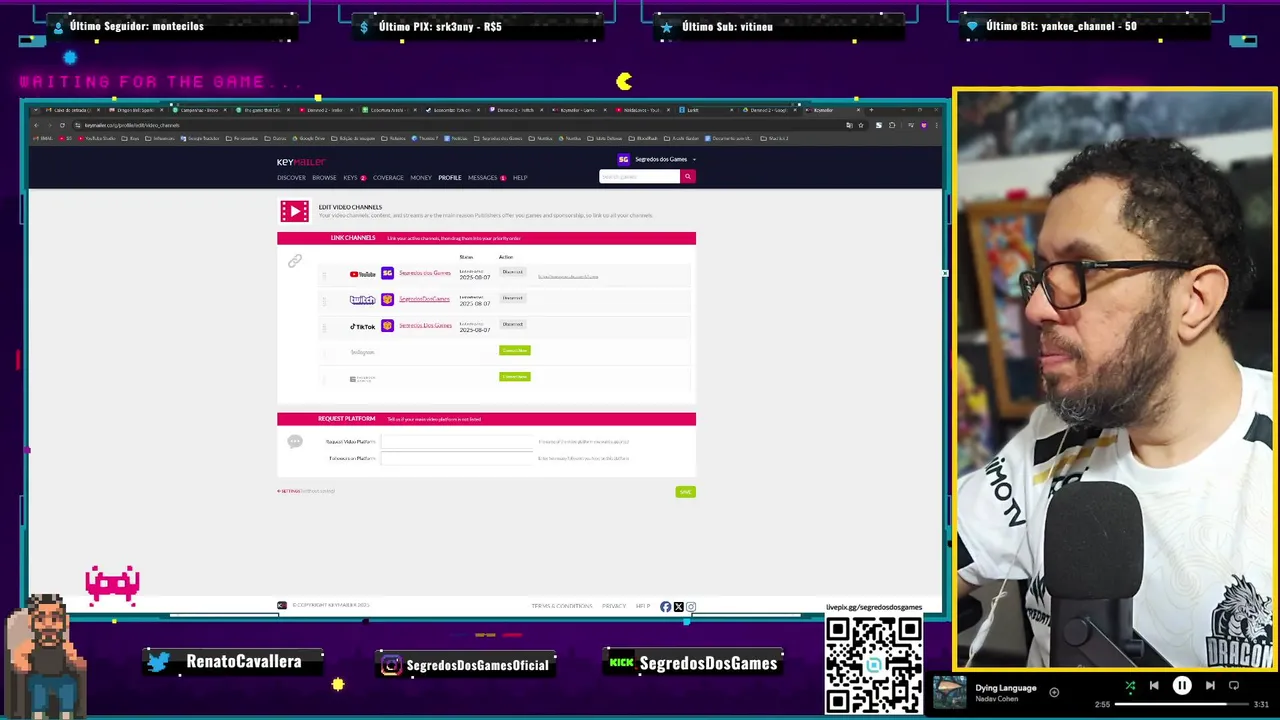Click the SG avatar in YouTube row
Screen dimensions: 1280x720
coord(387,273)
